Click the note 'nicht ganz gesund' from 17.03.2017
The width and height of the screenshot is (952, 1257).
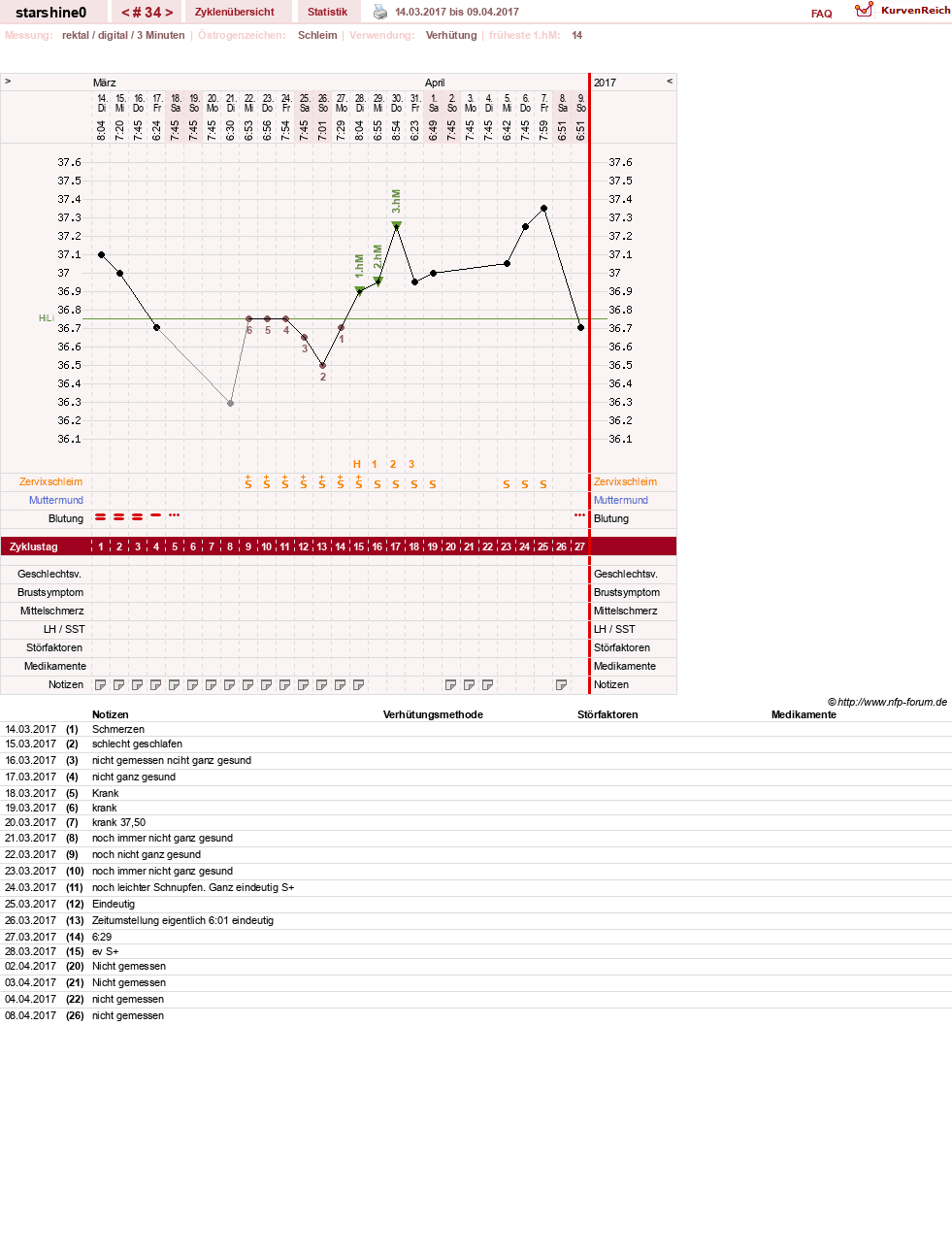134,777
